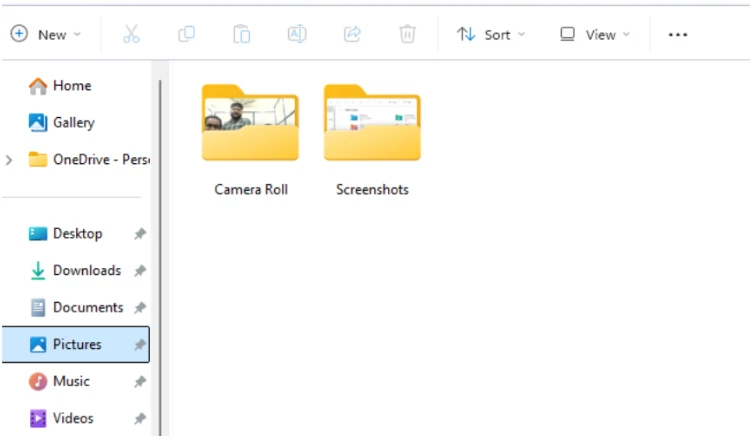Click the pin icon beside Videos
Viewport: 750px width, 436px height.
[x=140, y=419]
